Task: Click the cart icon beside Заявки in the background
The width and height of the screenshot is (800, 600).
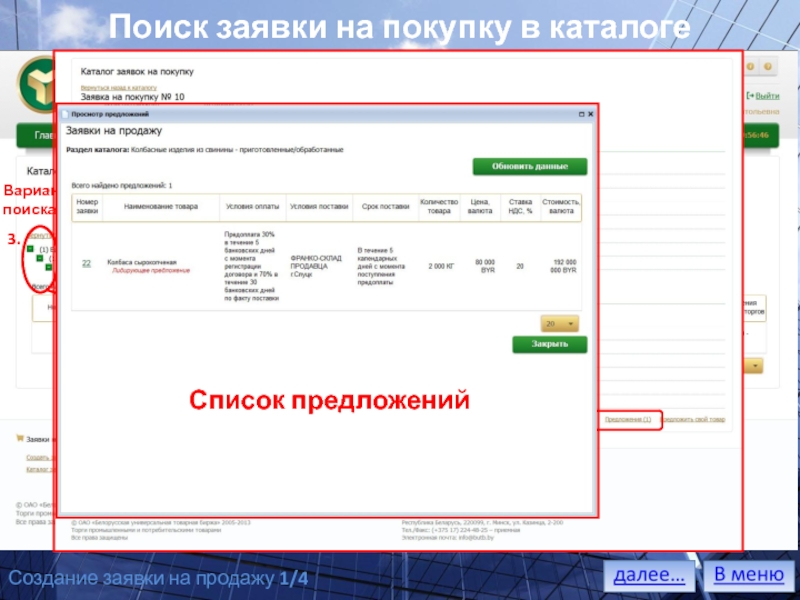Action: [20, 438]
